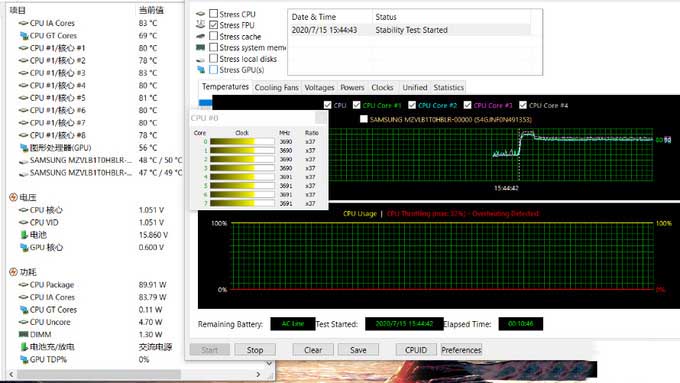680x383 pixels.
Task: Uncheck the Stress FPU checkbox
Action: click(213, 25)
